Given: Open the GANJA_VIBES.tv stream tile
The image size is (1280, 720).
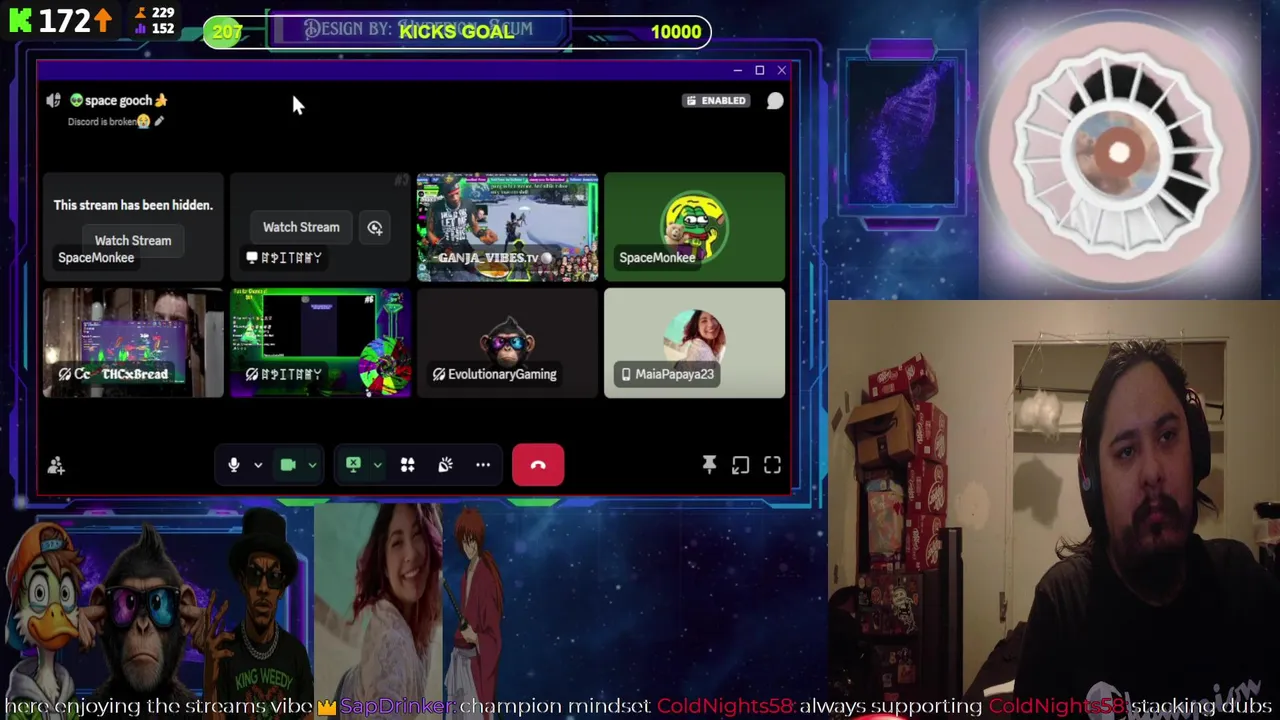Looking at the screenshot, I should pos(507,227).
